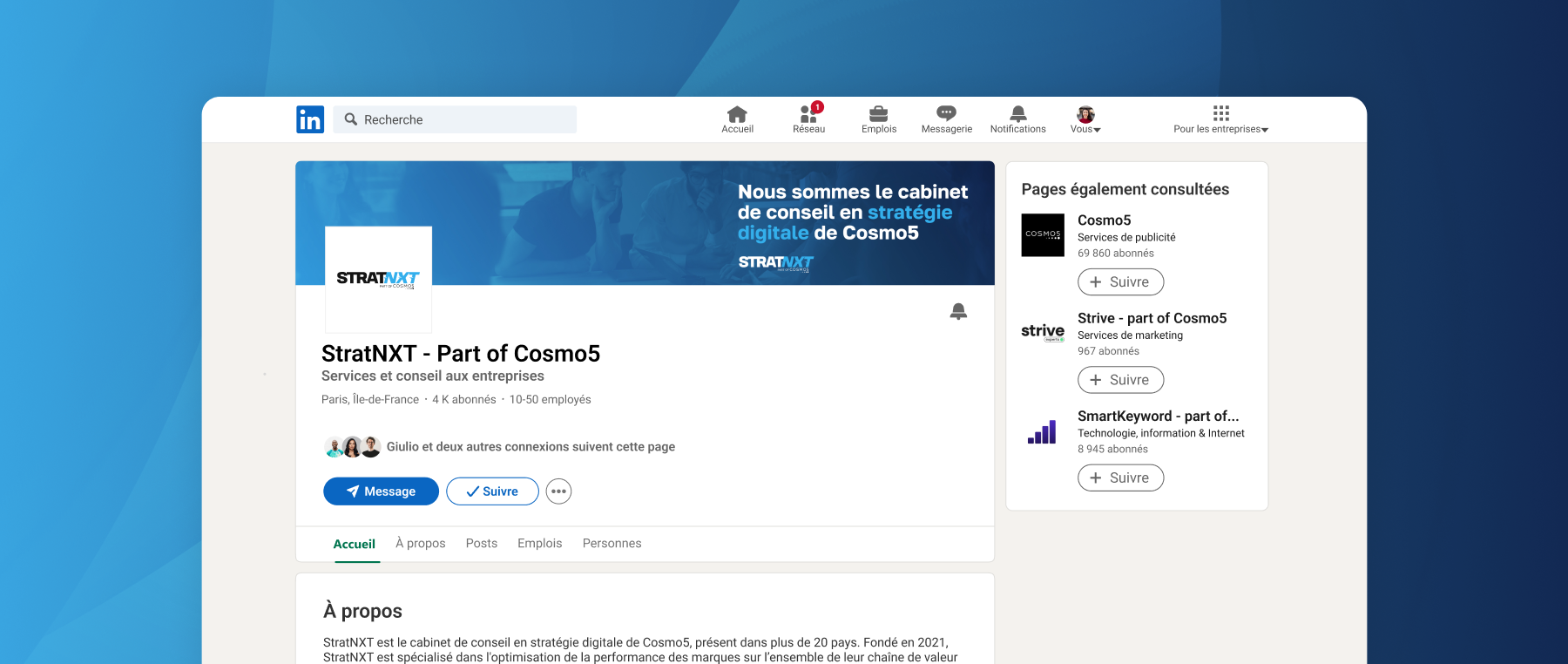The width and height of the screenshot is (1568, 664).
Task: Open the Personnes tab
Action: click(x=612, y=543)
